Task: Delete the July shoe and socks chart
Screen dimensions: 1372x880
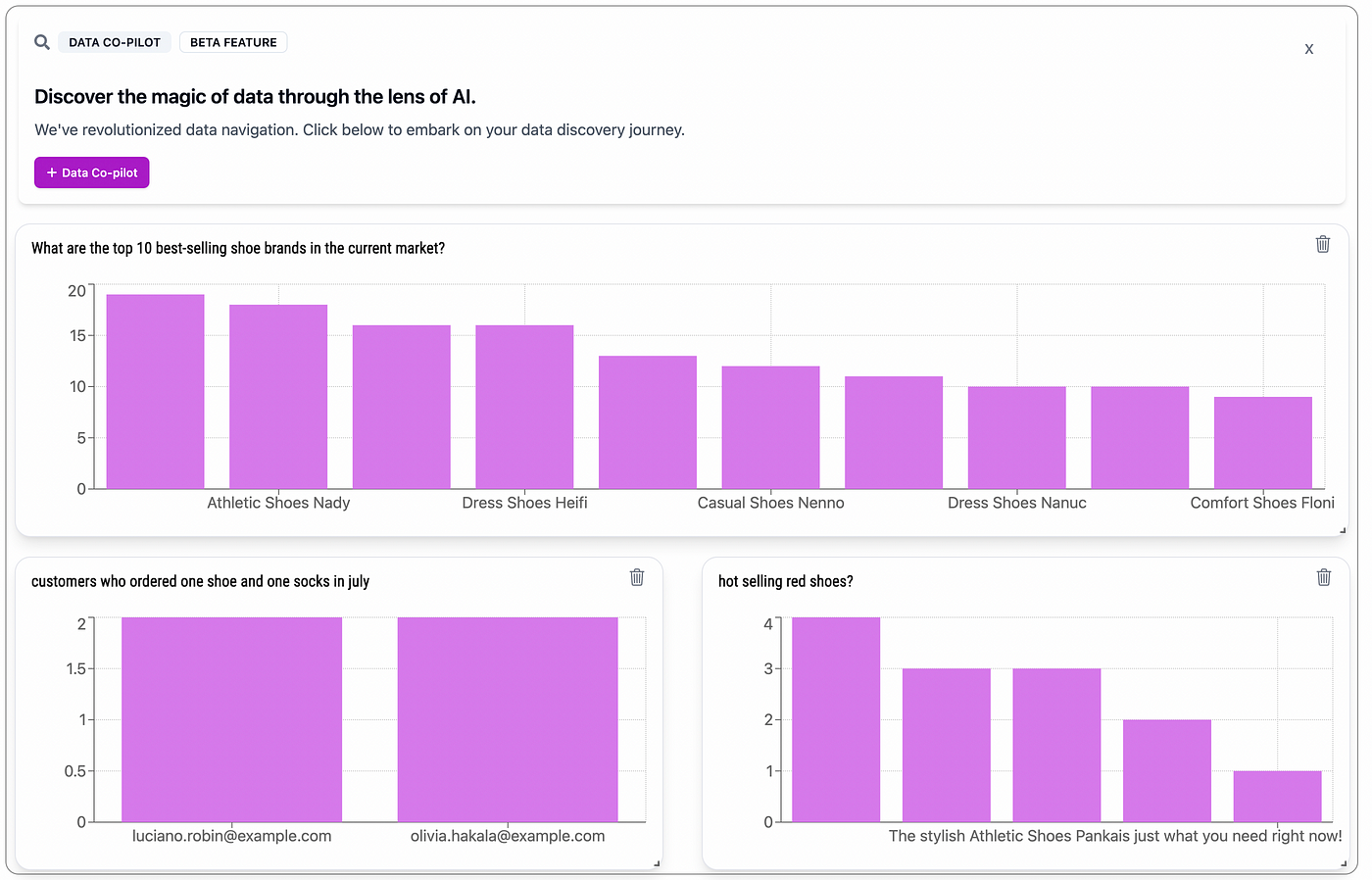Action: pos(637,577)
